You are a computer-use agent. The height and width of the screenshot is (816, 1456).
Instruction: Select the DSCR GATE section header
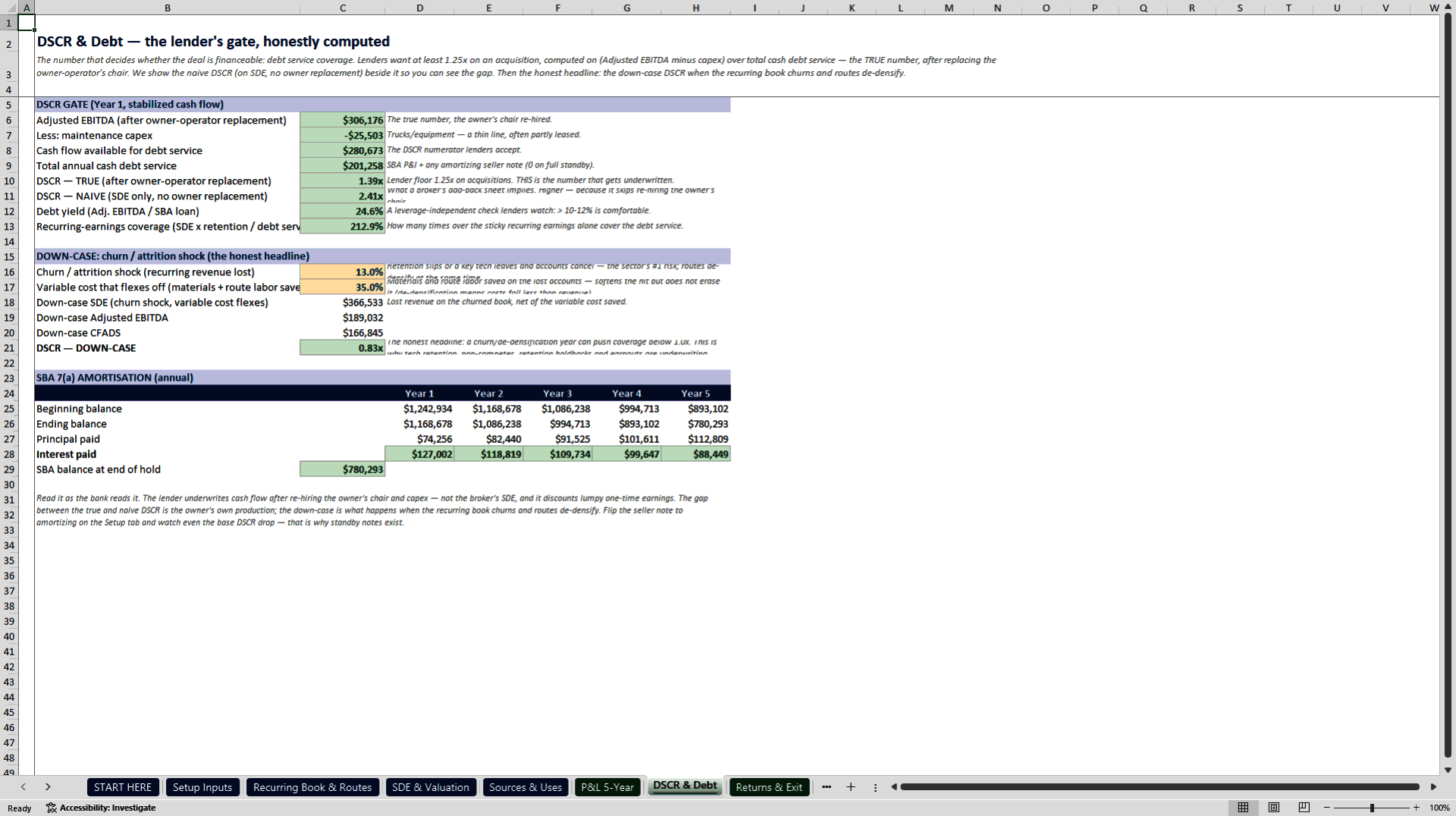tap(382, 105)
